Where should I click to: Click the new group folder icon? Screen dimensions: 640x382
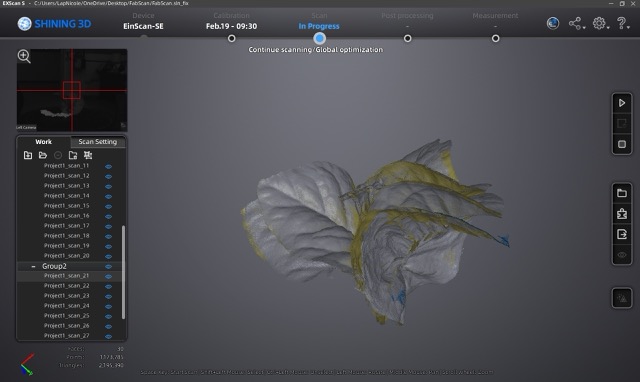[73, 155]
